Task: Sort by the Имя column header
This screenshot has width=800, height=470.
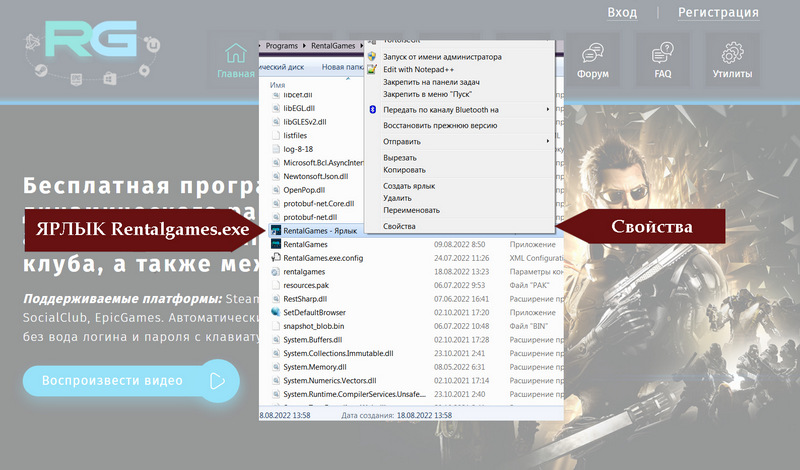Action: (x=278, y=85)
